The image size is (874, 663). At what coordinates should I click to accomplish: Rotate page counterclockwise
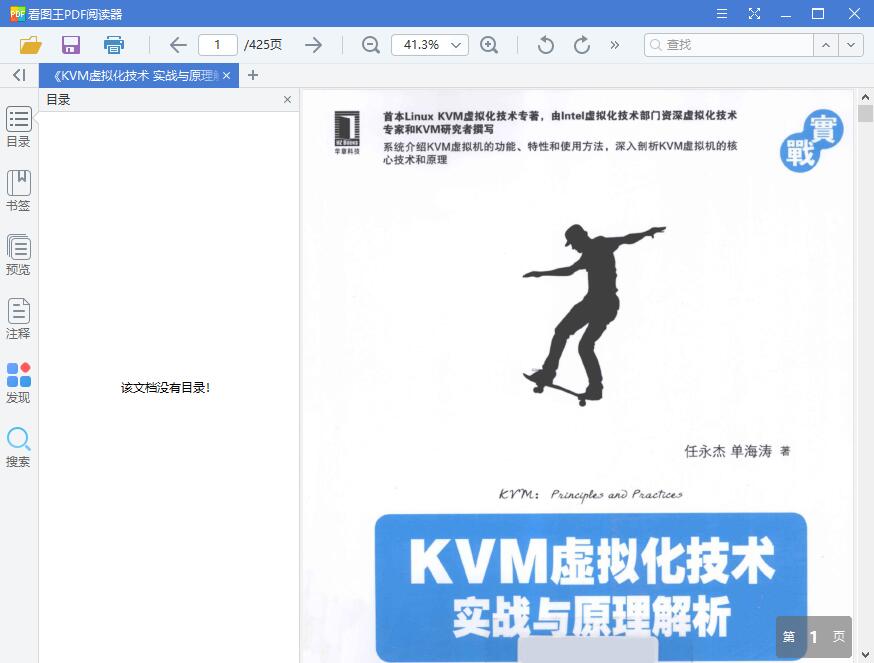(x=546, y=45)
